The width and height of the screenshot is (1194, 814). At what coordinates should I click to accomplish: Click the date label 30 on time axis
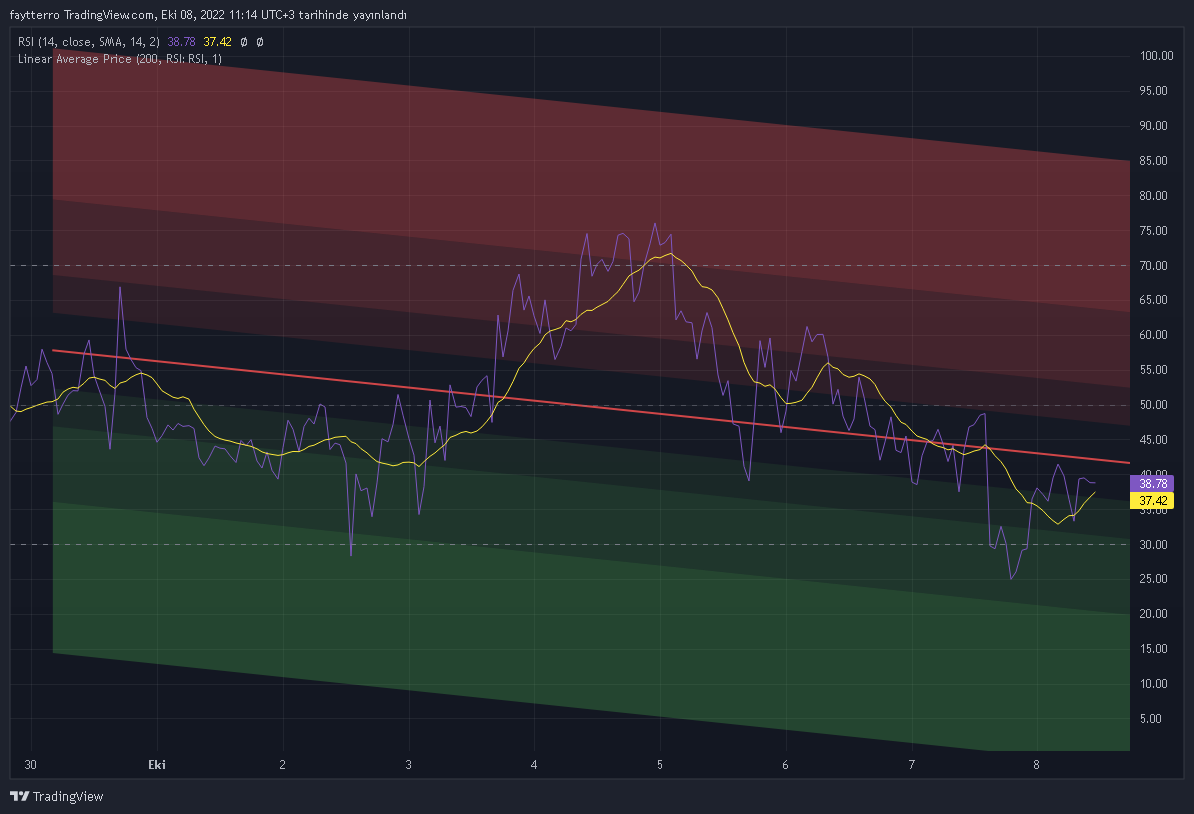point(30,765)
